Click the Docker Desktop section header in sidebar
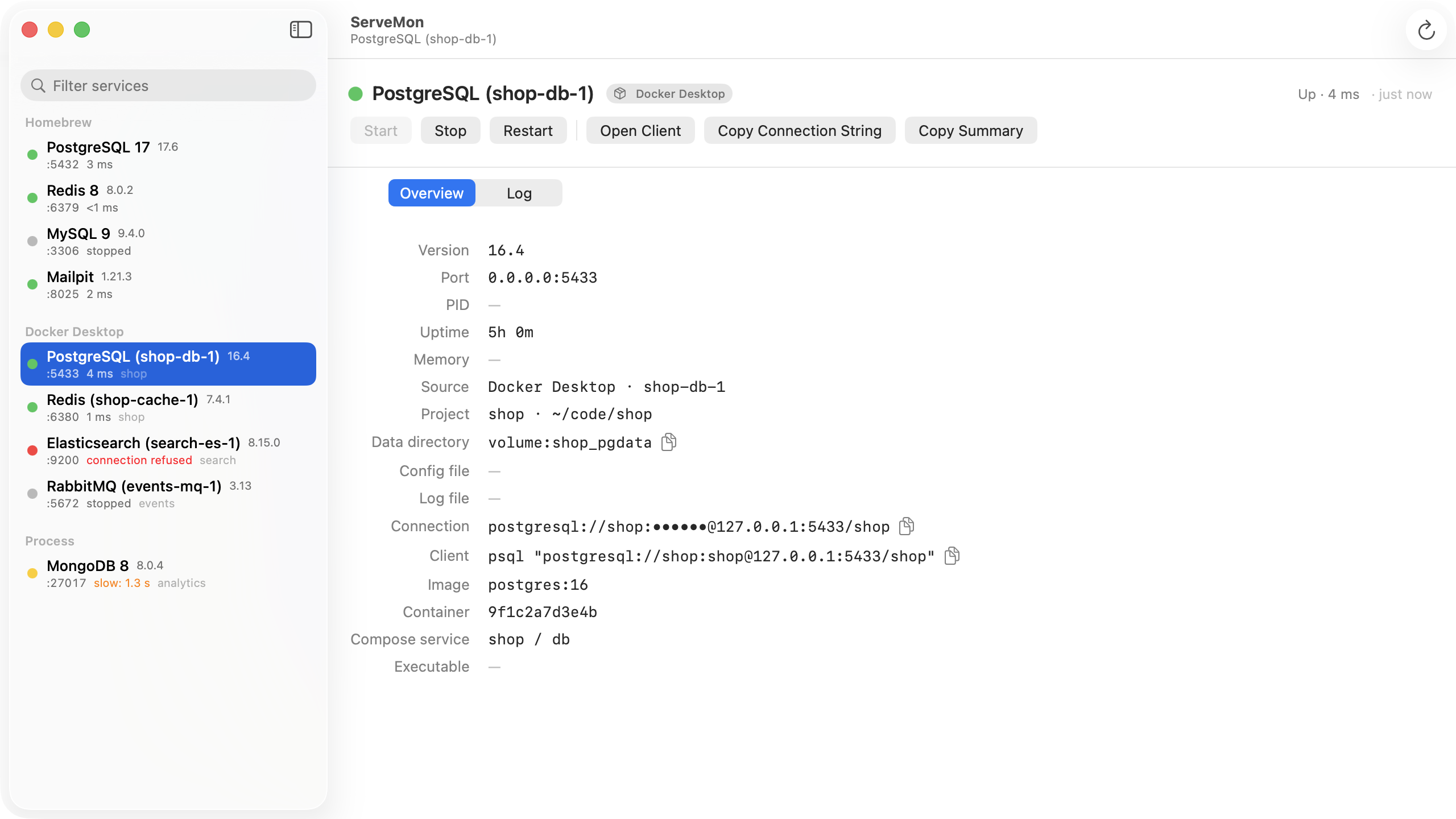The height and width of the screenshot is (819, 1456). tap(74, 332)
